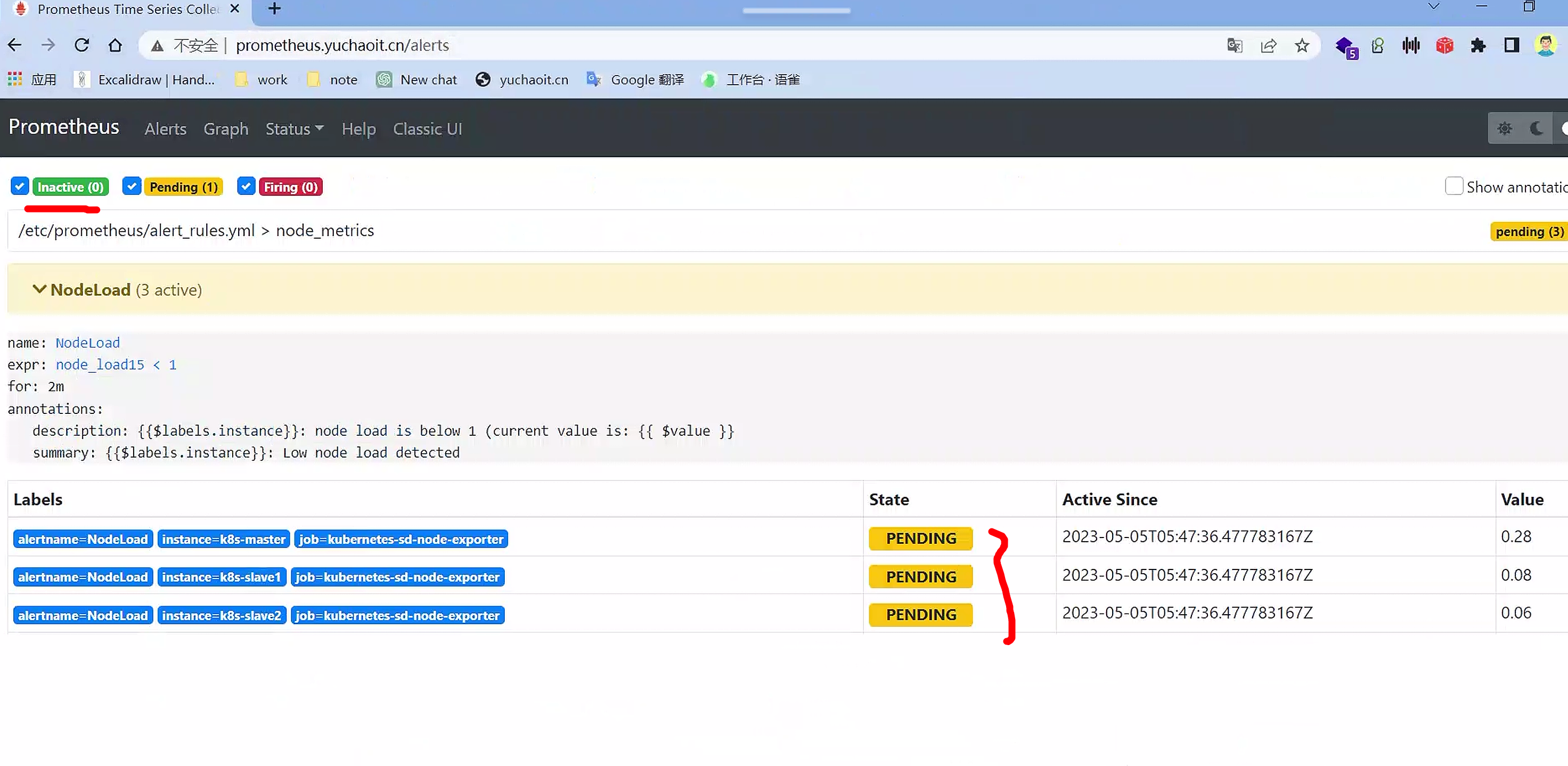Image resolution: width=1568 pixels, height=766 pixels.
Task: Uncheck the Pending (1) filter checkbox
Action: pos(132,186)
